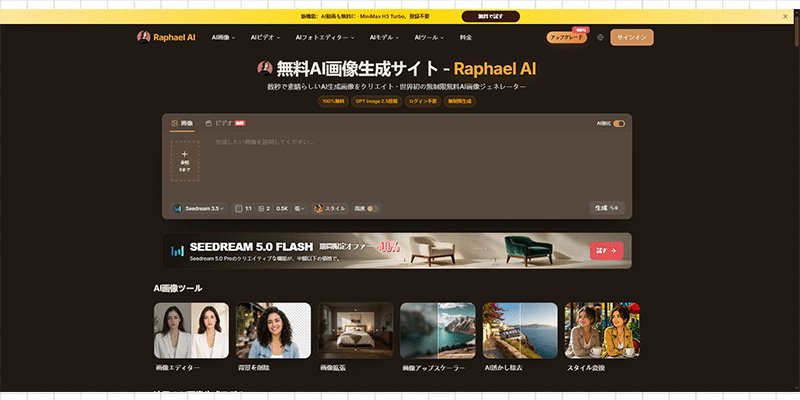Click the 試す button on Seedream banner
Viewport: 800px width, 400px height.
tap(606, 251)
